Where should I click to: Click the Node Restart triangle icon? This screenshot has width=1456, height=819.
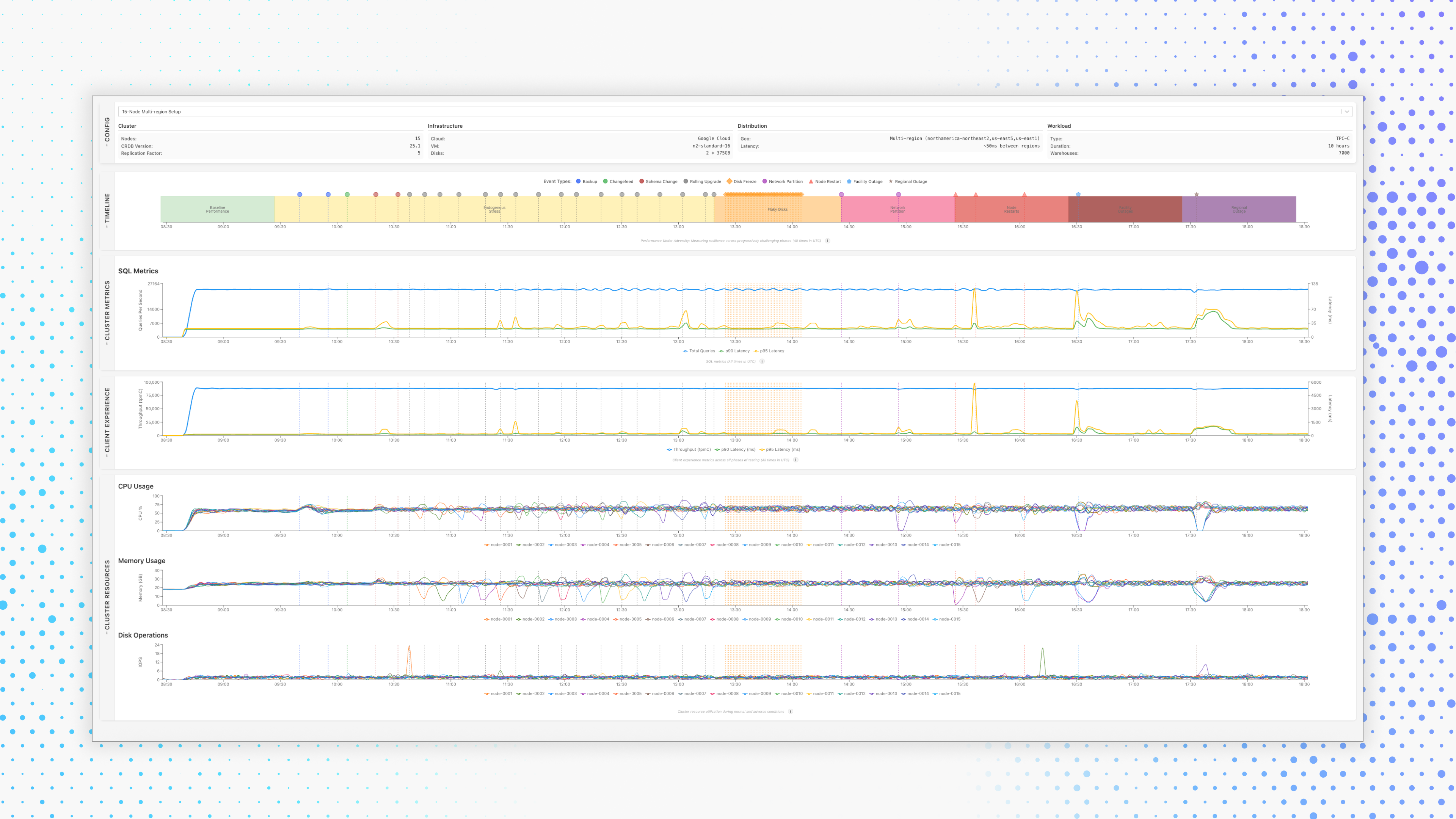tap(811, 182)
